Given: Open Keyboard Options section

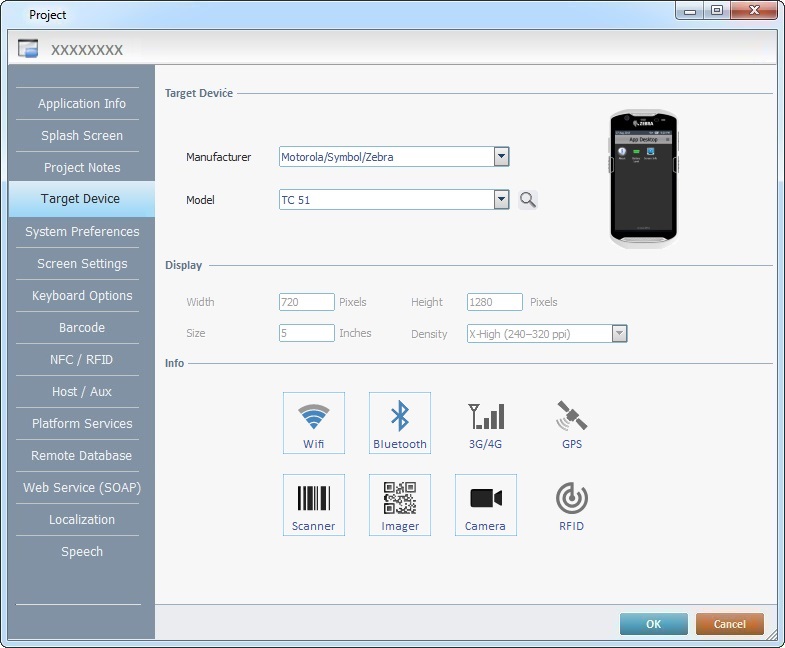Looking at the screenshot, I should tap(82, 296).
